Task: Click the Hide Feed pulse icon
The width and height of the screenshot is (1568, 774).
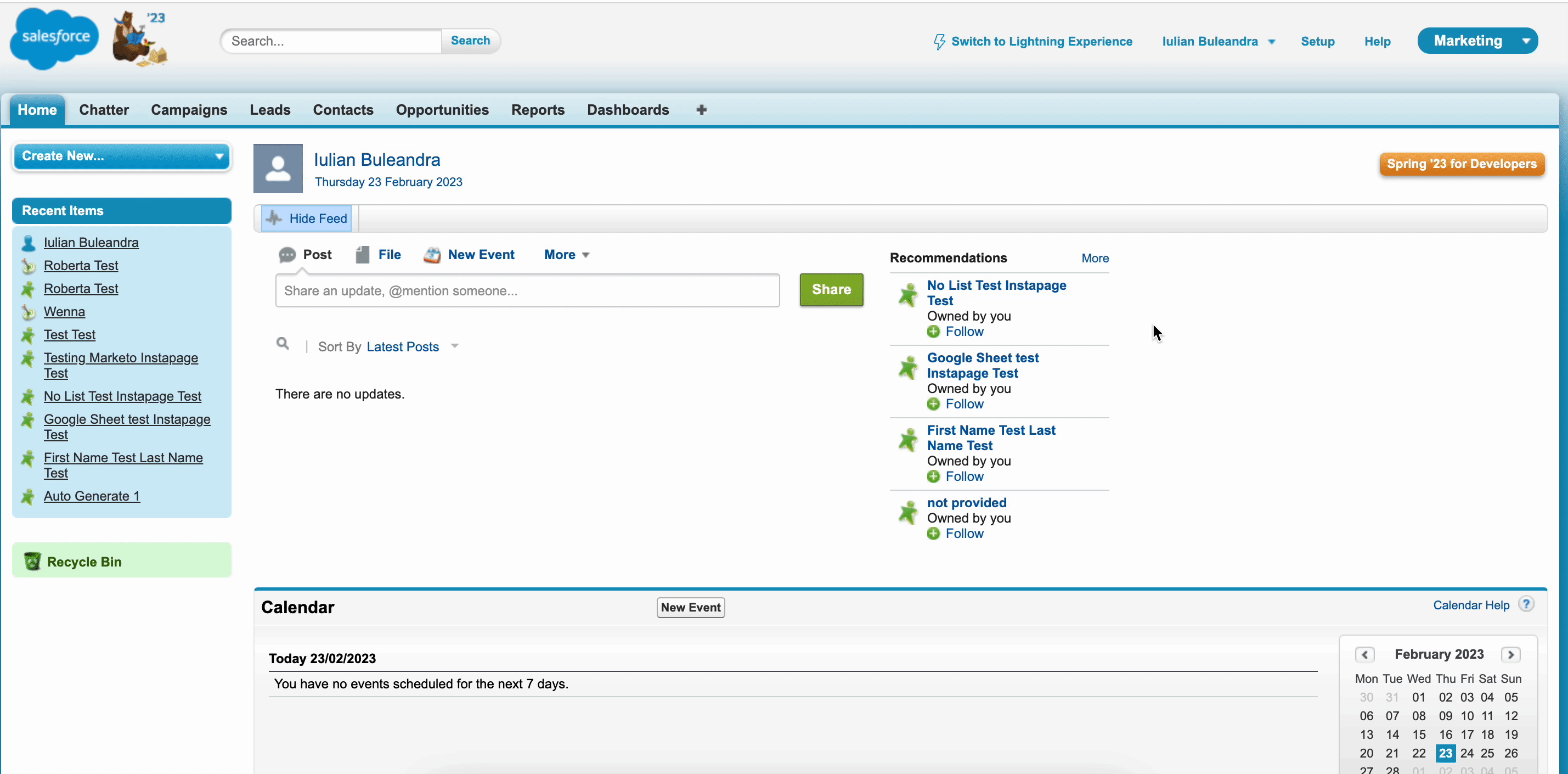Action: (x=274, y=218)
